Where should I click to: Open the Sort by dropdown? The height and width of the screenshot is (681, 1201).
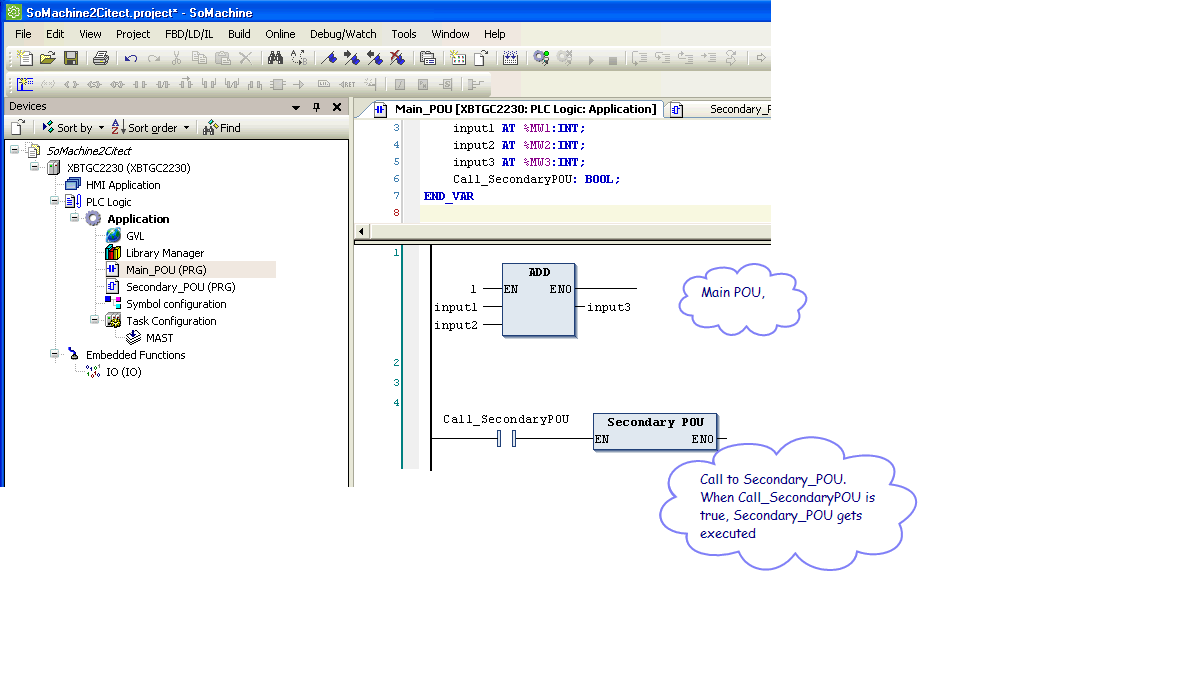pos(73,128)
